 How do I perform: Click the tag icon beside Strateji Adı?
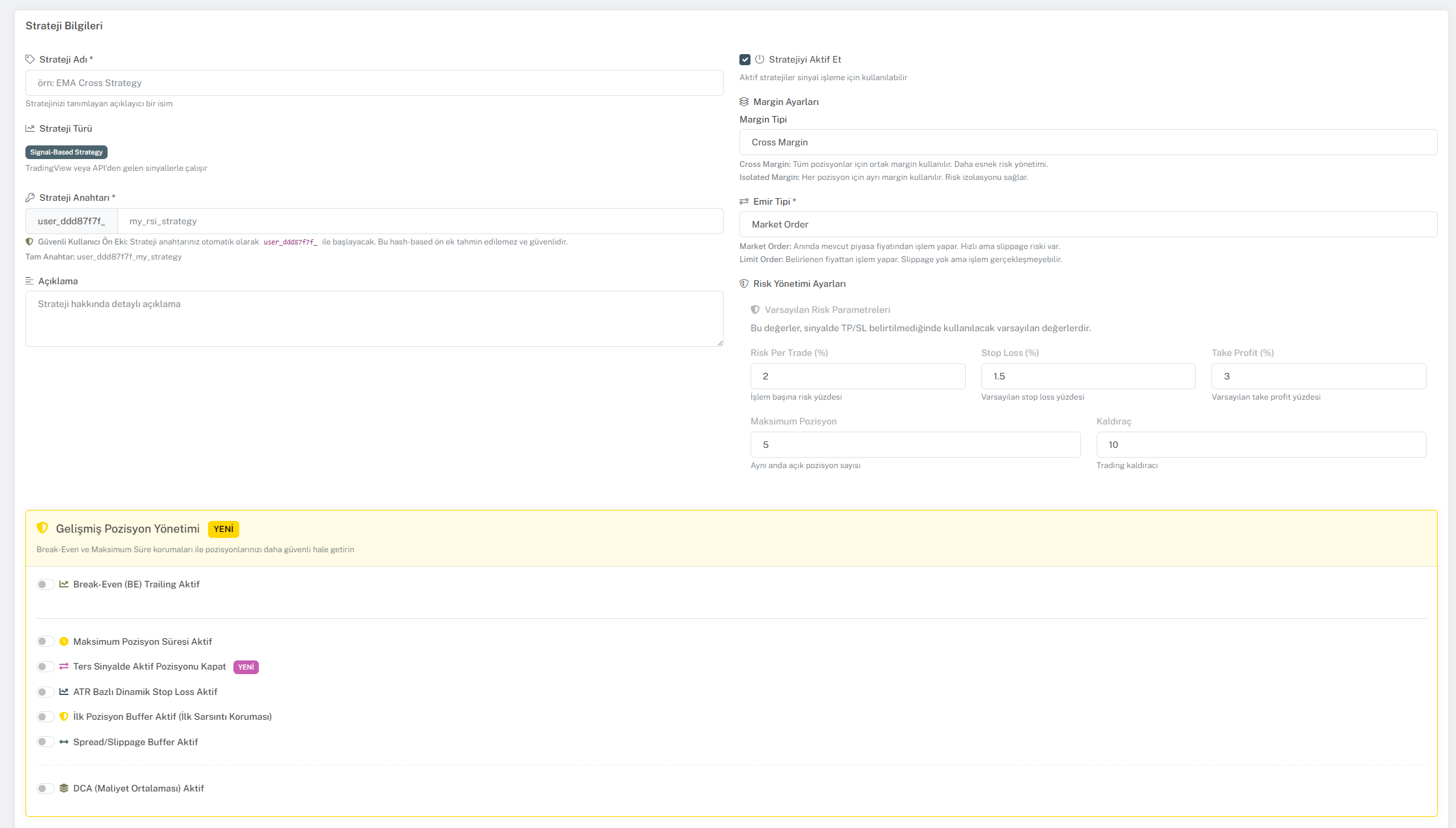pyautogui.click(x=30, y=59)
